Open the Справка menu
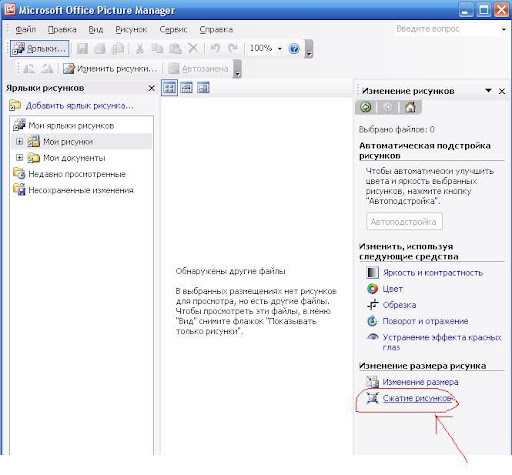This screenshot has height=475, width=512. coord(216,30)
